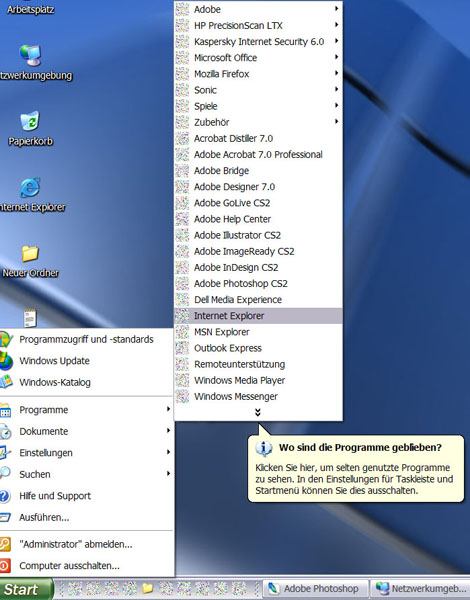Open Adobe Designer 7.0
This screenshot has height=600, width=470.
click(258, 187)
